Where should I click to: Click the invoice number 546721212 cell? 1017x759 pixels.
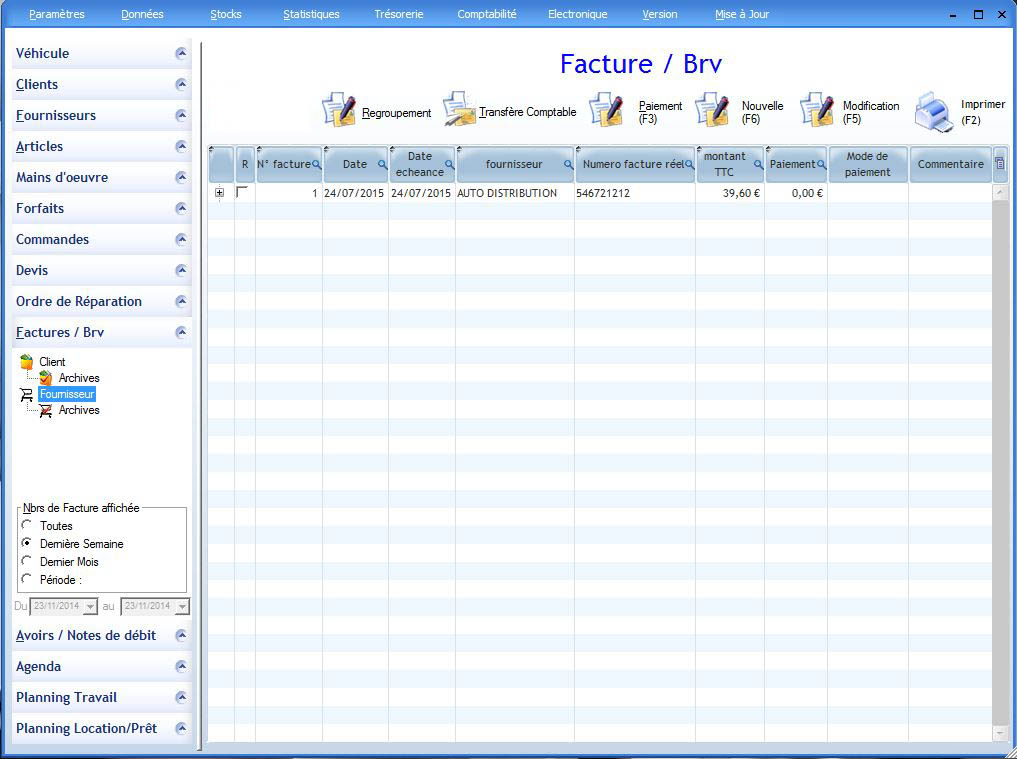[x=634, y=193]
